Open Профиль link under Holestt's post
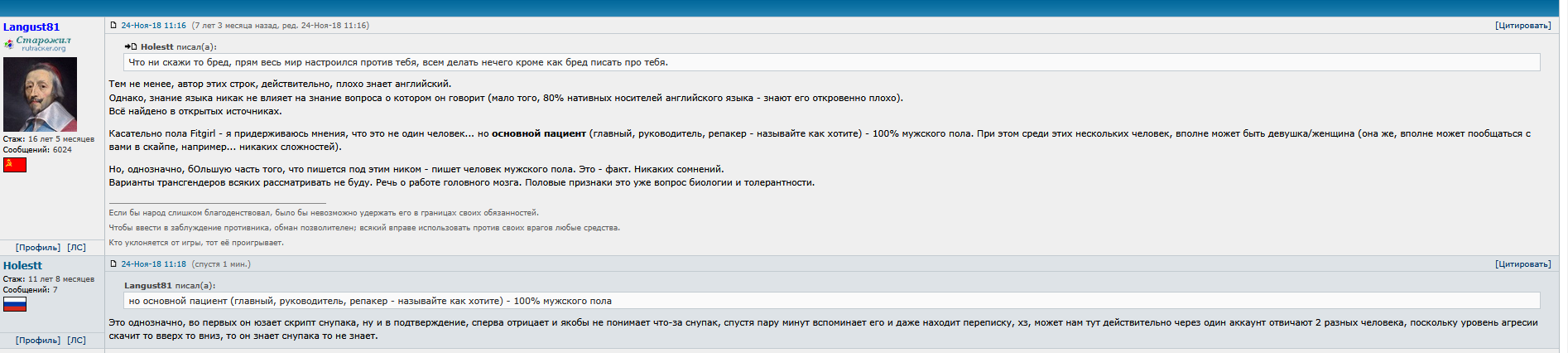This screenshot has height=353, width=1568. click(x=38, y=341)
